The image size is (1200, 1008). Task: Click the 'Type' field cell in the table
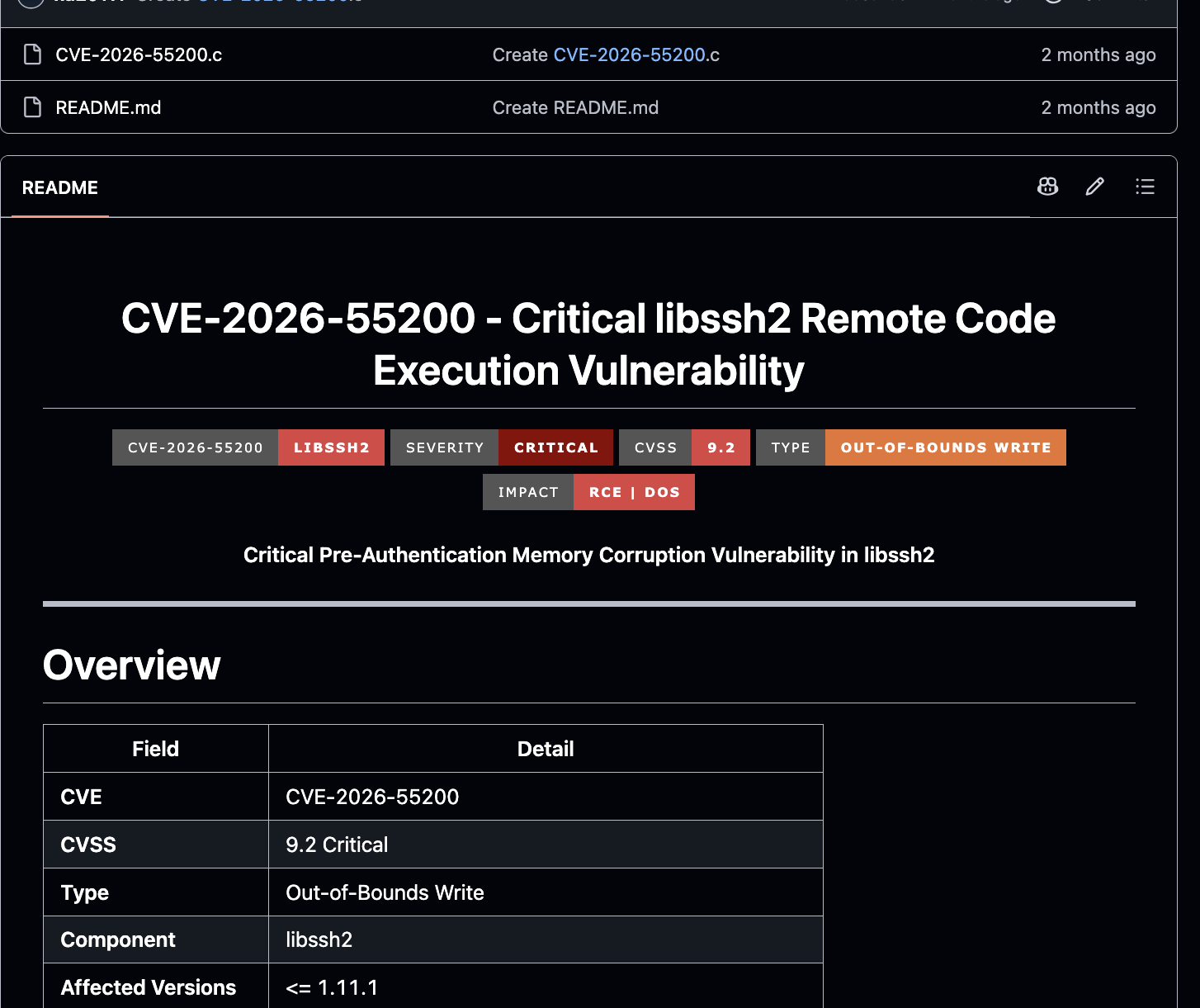coord(156,892)
